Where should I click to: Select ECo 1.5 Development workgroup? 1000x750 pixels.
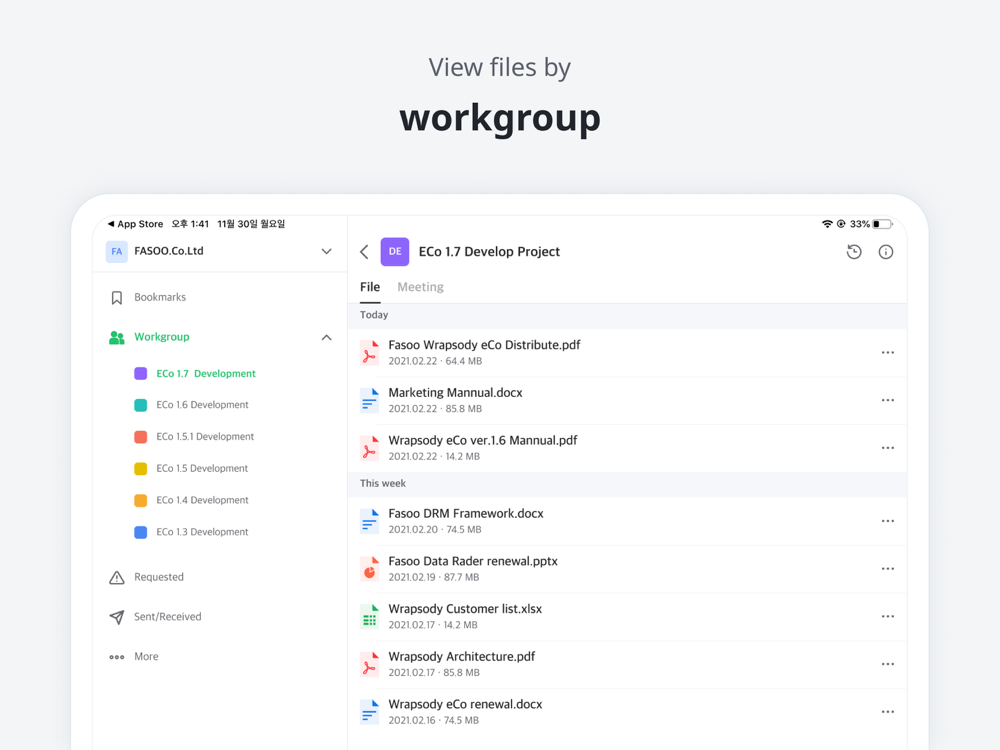tap(202, 469)
